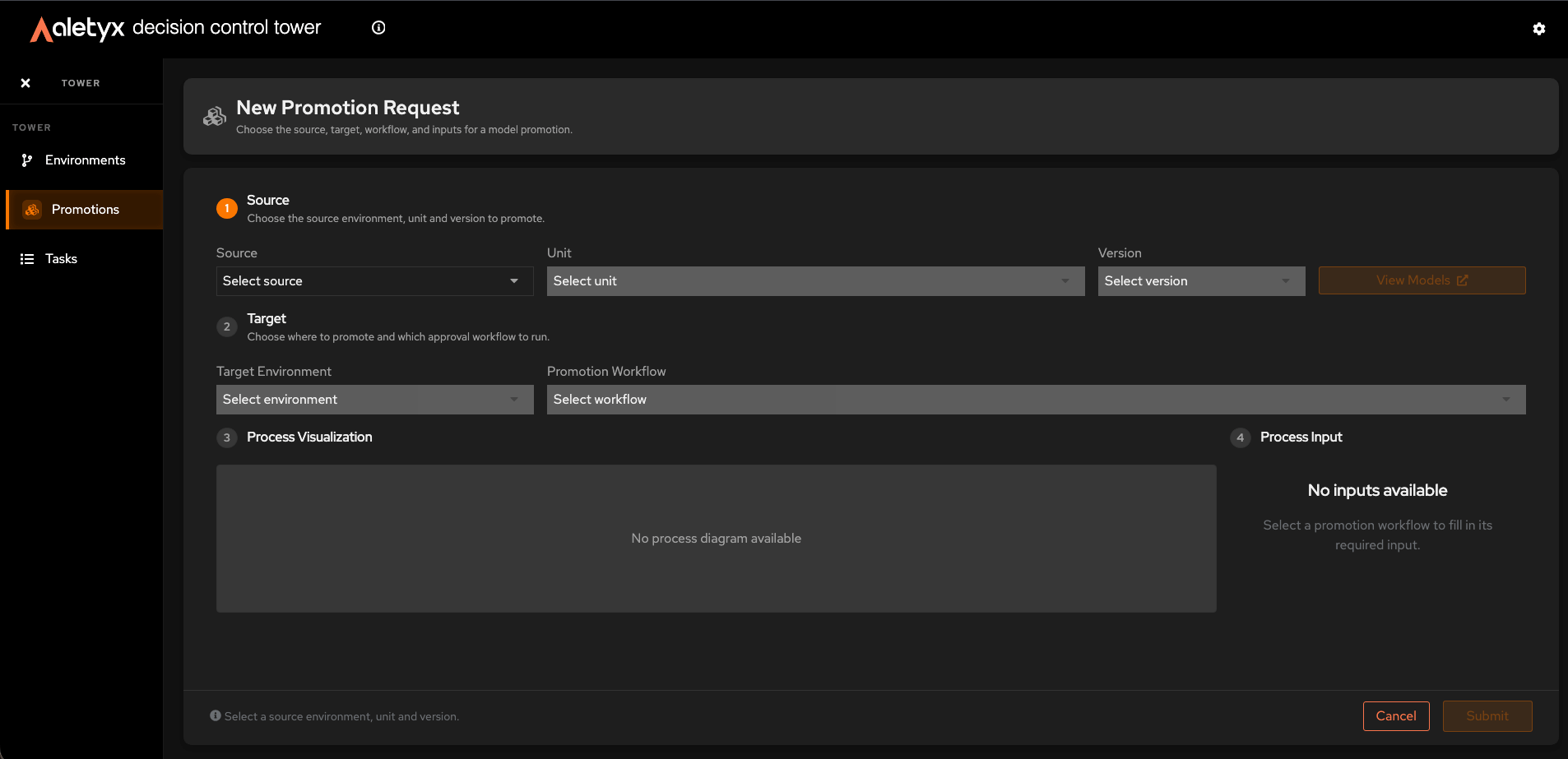Open Environments in the sidebar
Image resolution: width=1568 pixels, height=759 pixels.
point(85,160)
